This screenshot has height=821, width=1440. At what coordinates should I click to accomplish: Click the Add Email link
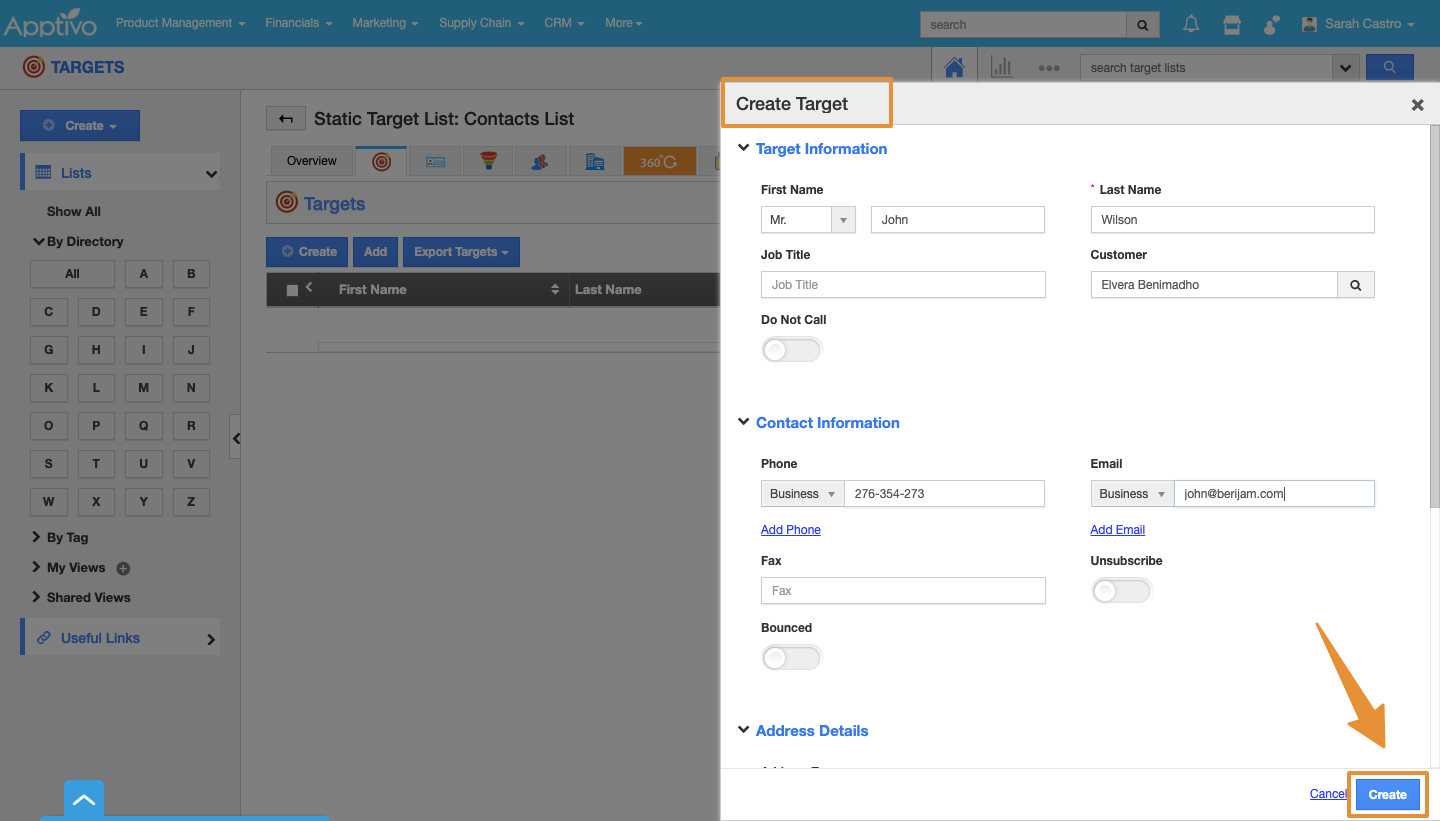pyautogui.click(x=1118, y=530)
